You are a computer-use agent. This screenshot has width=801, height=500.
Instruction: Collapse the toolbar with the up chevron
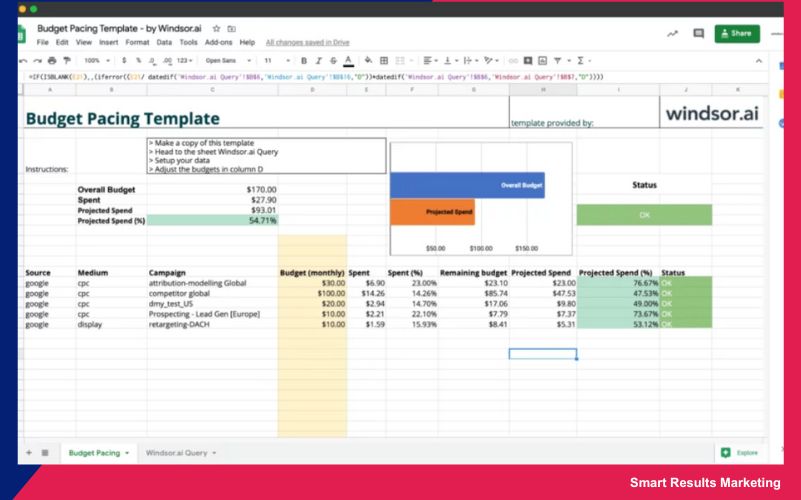point(759,61)
